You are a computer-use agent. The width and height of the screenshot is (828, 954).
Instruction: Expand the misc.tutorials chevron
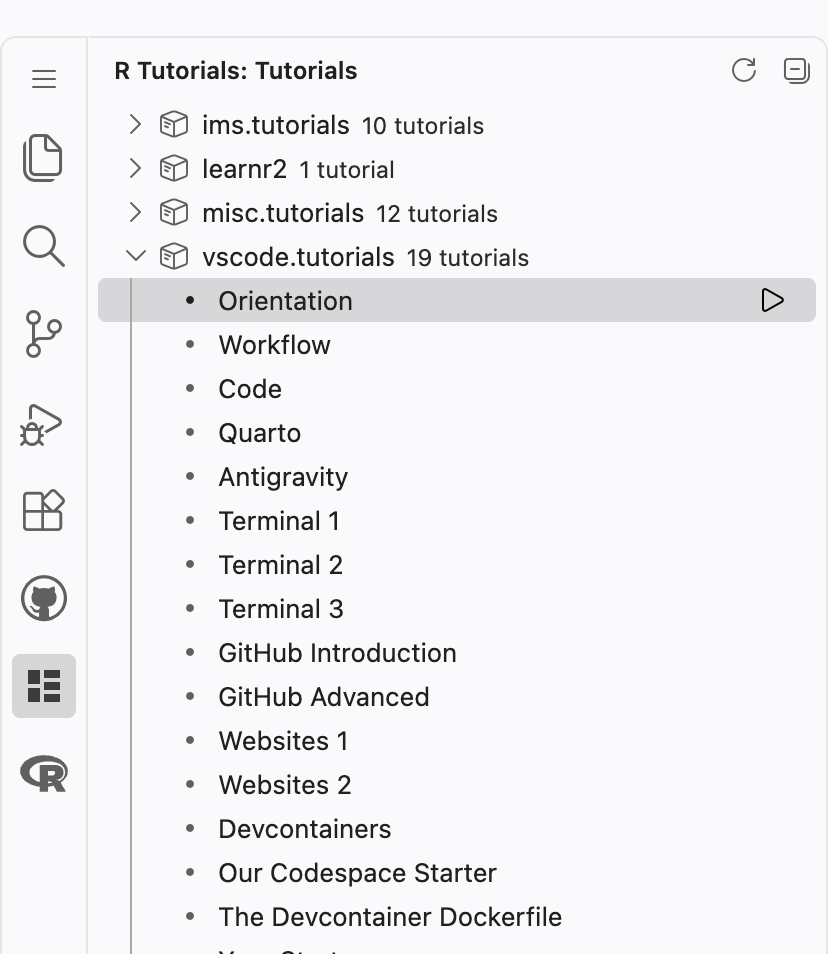(135, 212)
